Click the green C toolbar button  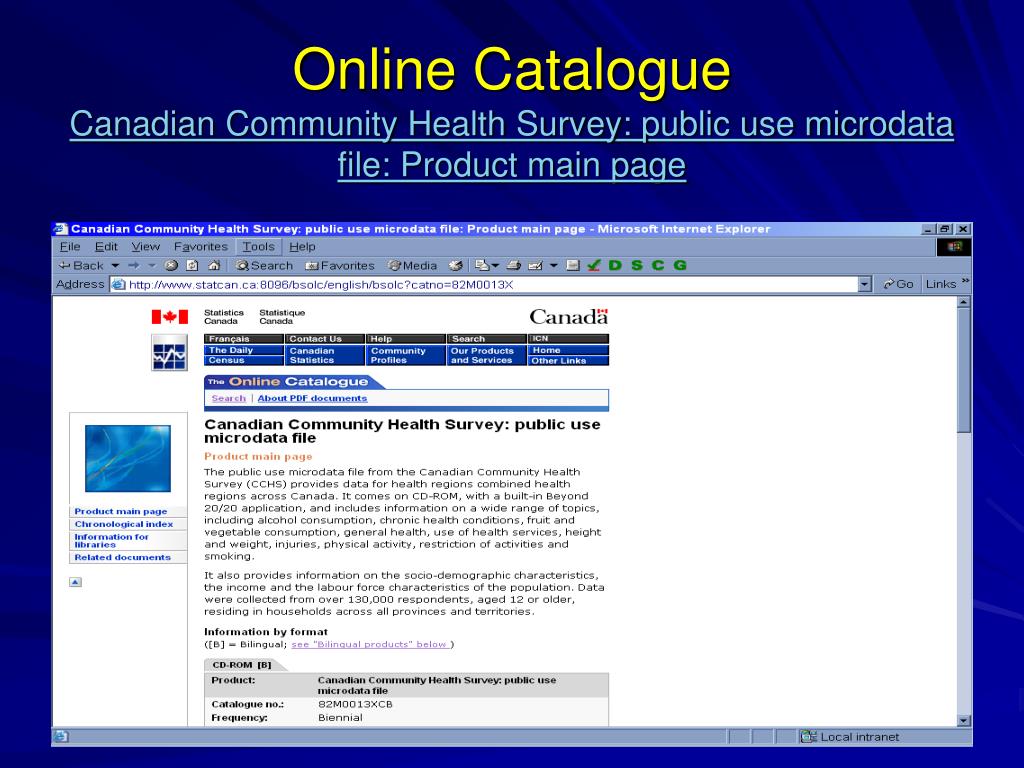pos(658,265)
